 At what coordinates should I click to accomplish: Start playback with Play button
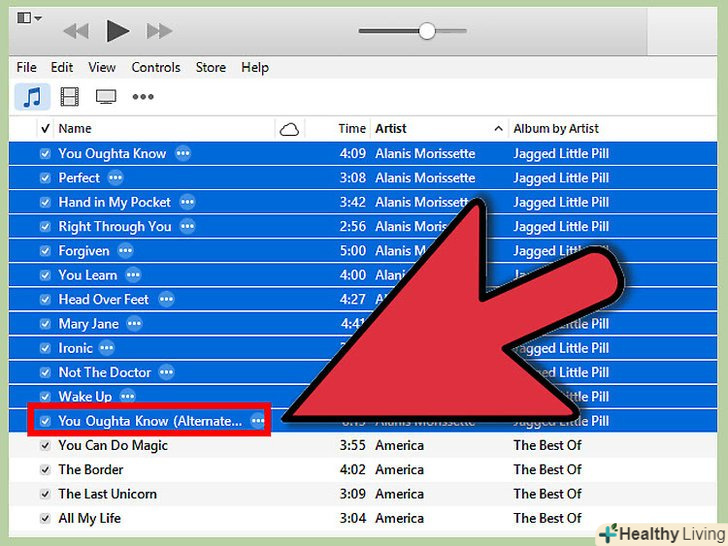click(117, 31)
